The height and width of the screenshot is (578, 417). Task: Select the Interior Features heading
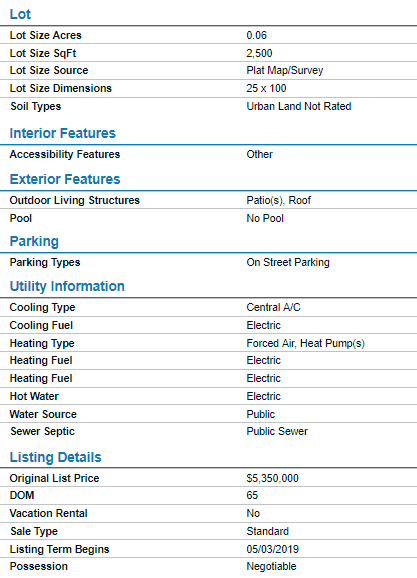(x=63, y=133)
